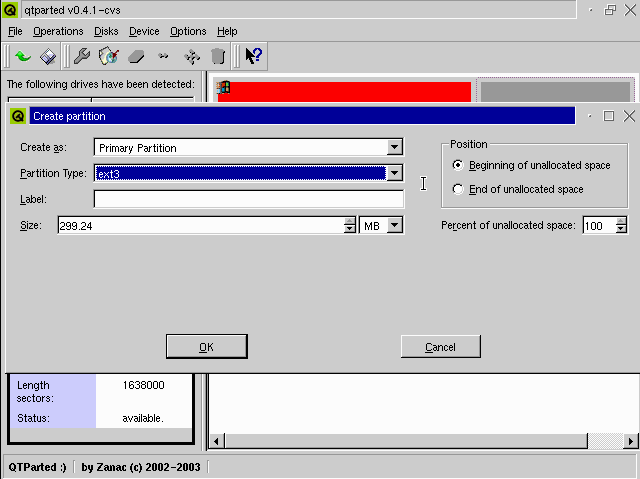Click the by Zanac (c) 2002-2003 text

[x=141, y=467]
